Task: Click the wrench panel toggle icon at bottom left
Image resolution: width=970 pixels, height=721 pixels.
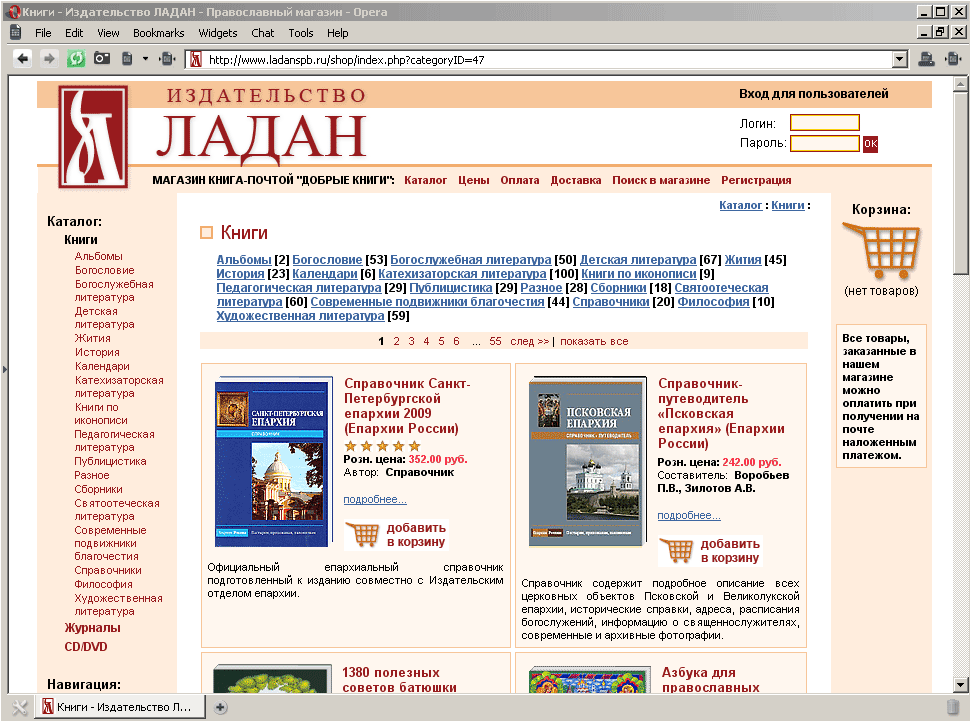Action: tap(20, 707)
